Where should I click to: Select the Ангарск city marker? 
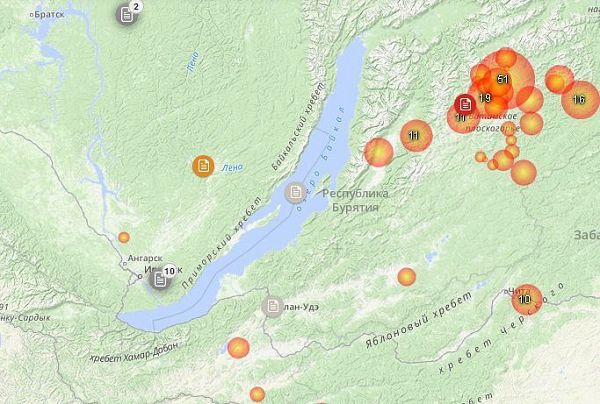(x=124, y=264)
